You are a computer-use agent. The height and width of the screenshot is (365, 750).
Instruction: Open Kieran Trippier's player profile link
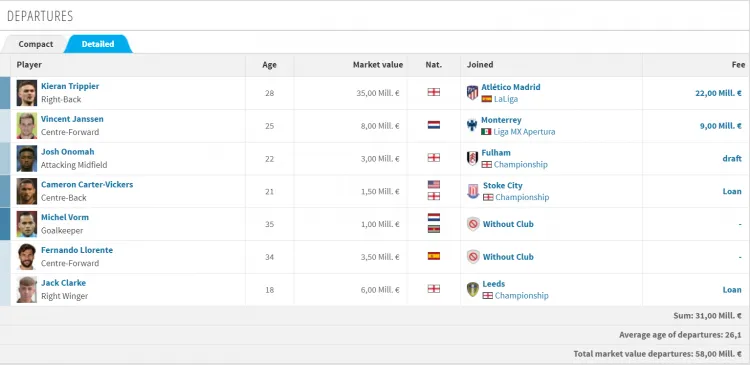pyautogui.click(x=70, y=86)
